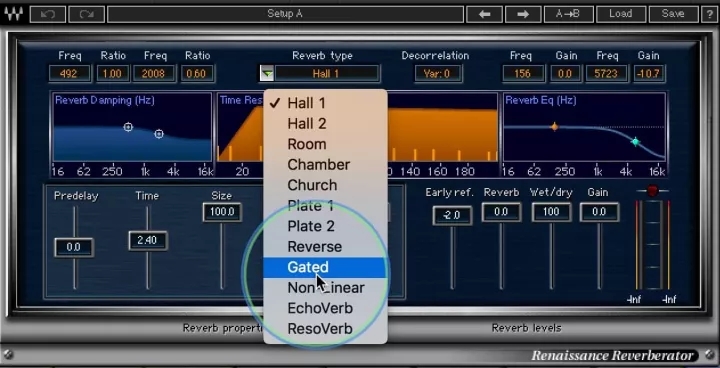Click the undo arrow icon
The width and height of the screenshot is (720, 368).
48,14
